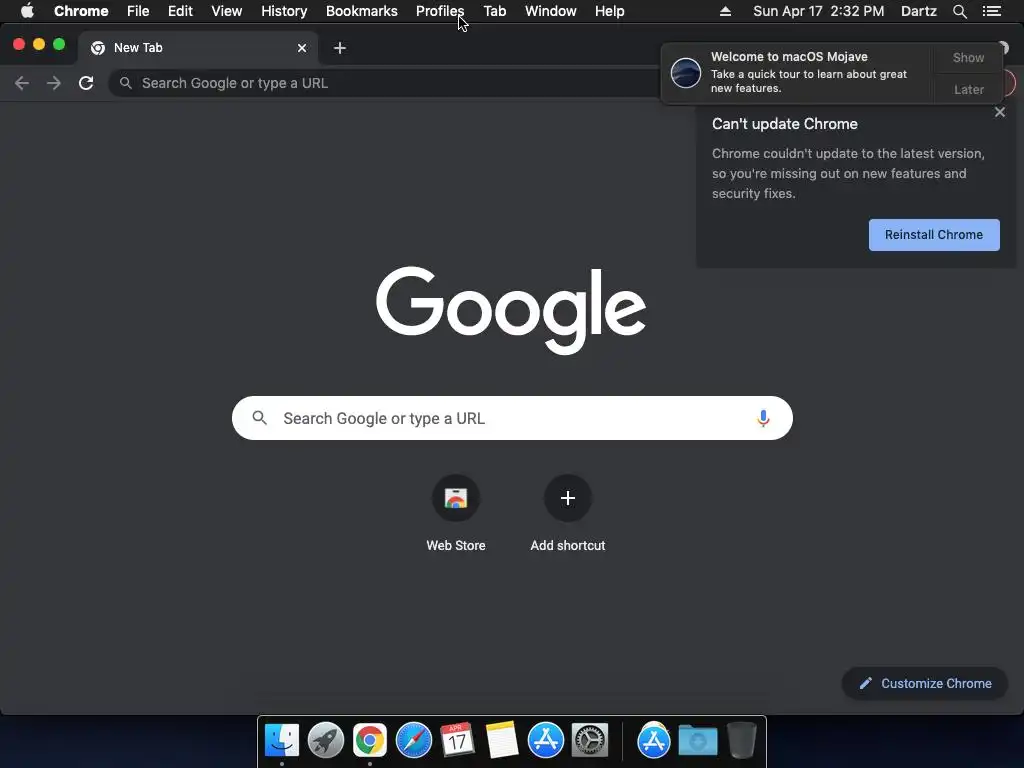Screen dimensions: 1024x768
Task: Click the Customize Chrome button
Action: coord(925,683)
